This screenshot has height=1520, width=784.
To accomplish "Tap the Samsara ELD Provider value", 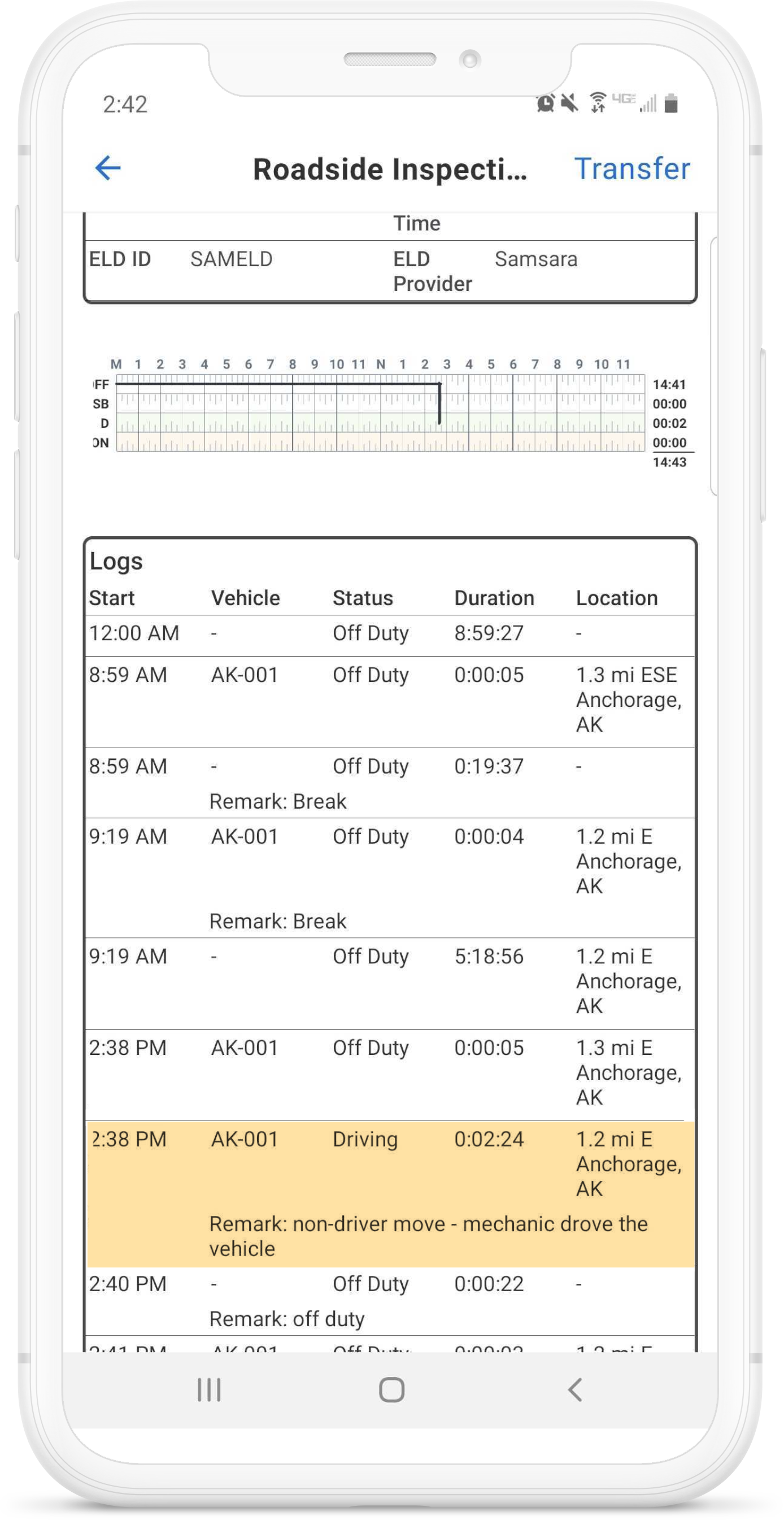I will point(535,259).
